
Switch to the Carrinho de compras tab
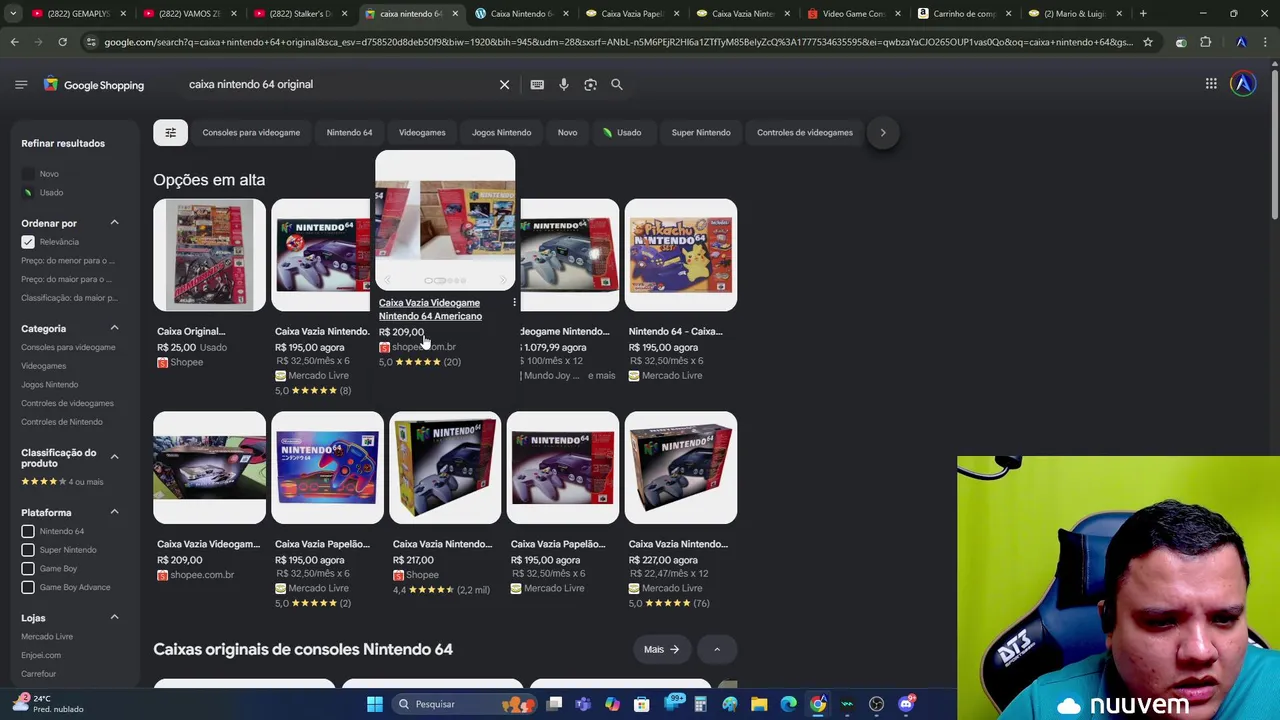(x=963, y=13)
